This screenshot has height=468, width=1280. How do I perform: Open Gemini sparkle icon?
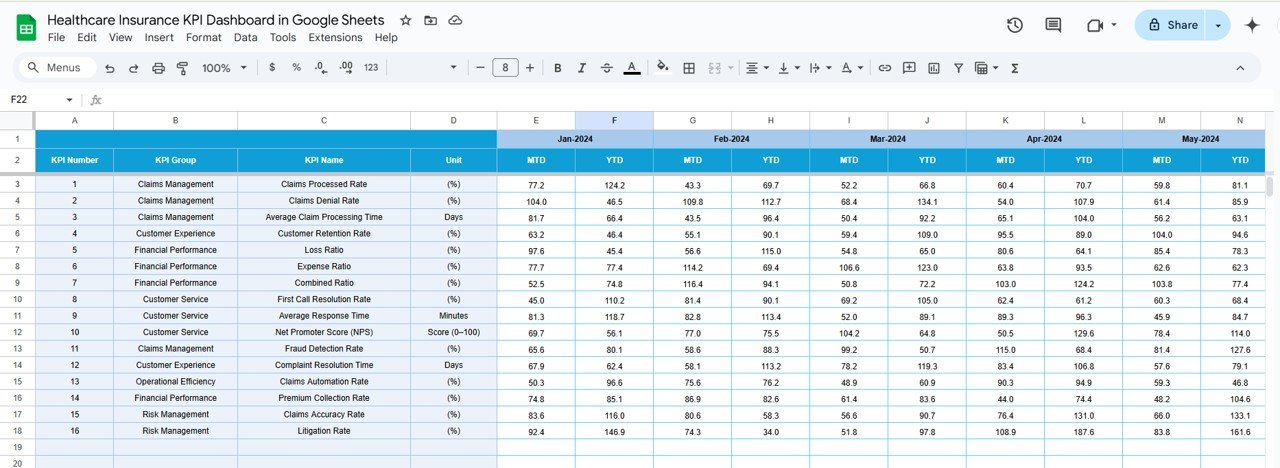(x=1252, y=25)
